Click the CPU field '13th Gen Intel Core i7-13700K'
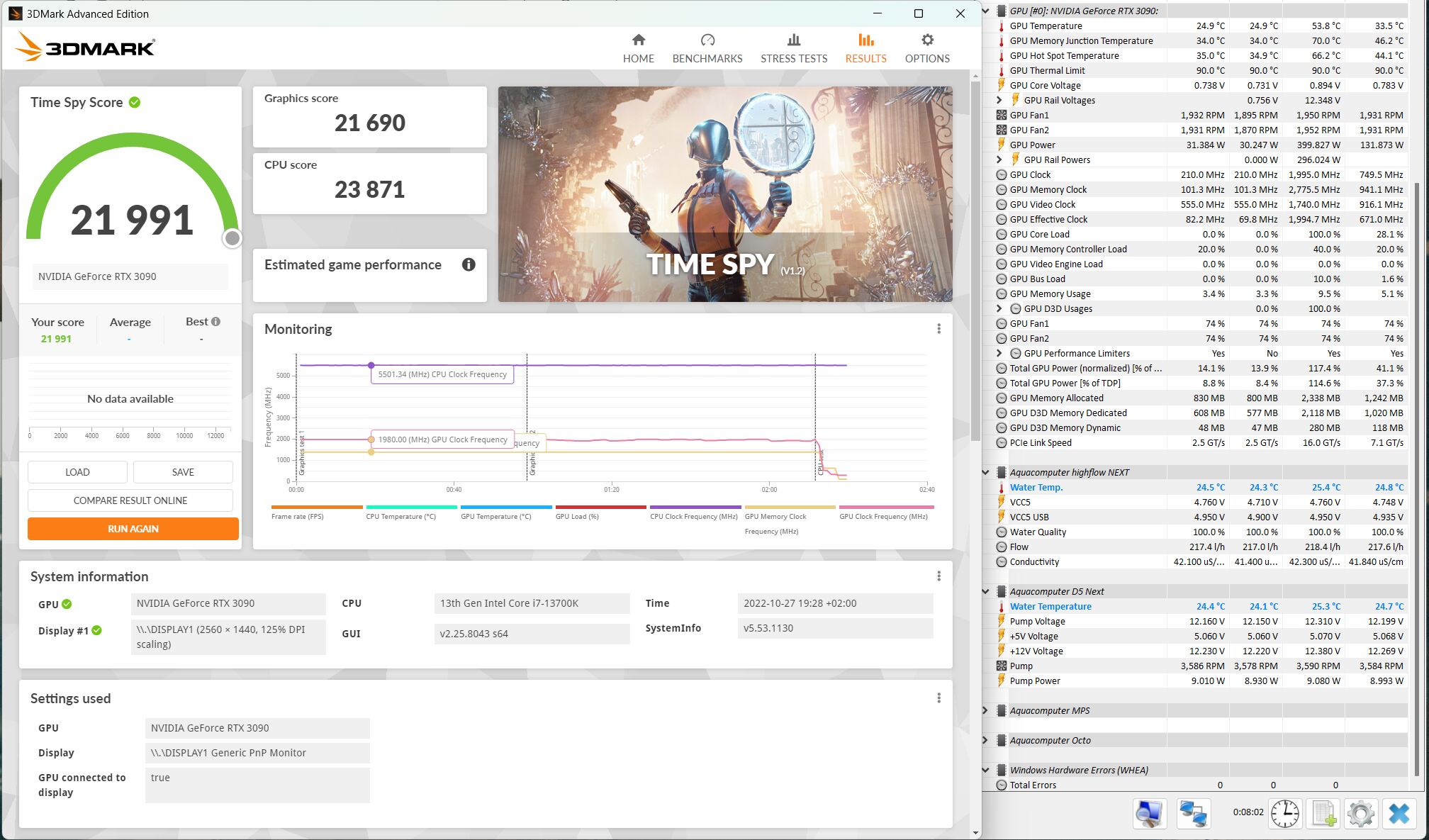 (x=531, y=603)
